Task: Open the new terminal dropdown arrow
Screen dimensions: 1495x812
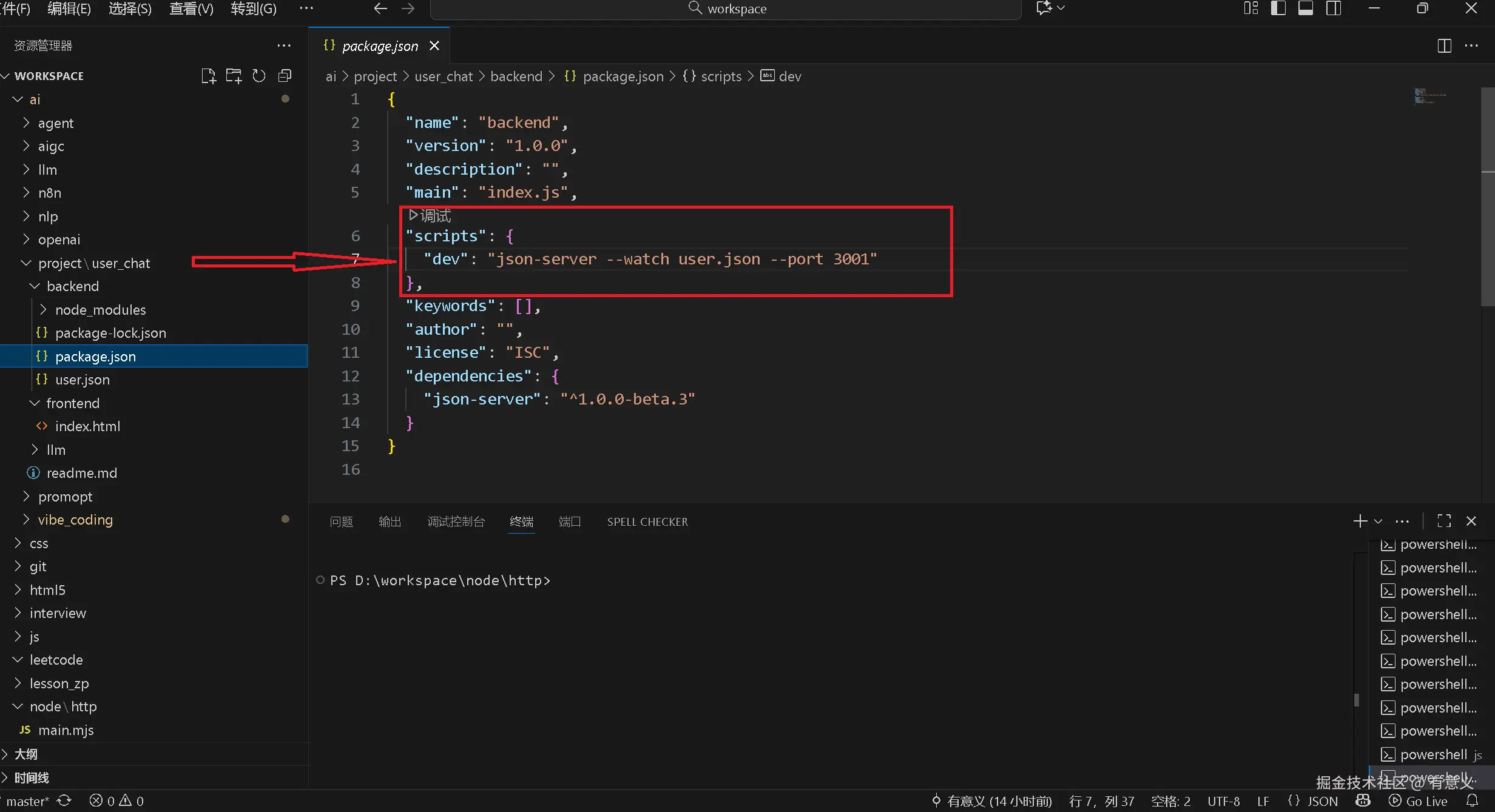Action: [1378, 521]
